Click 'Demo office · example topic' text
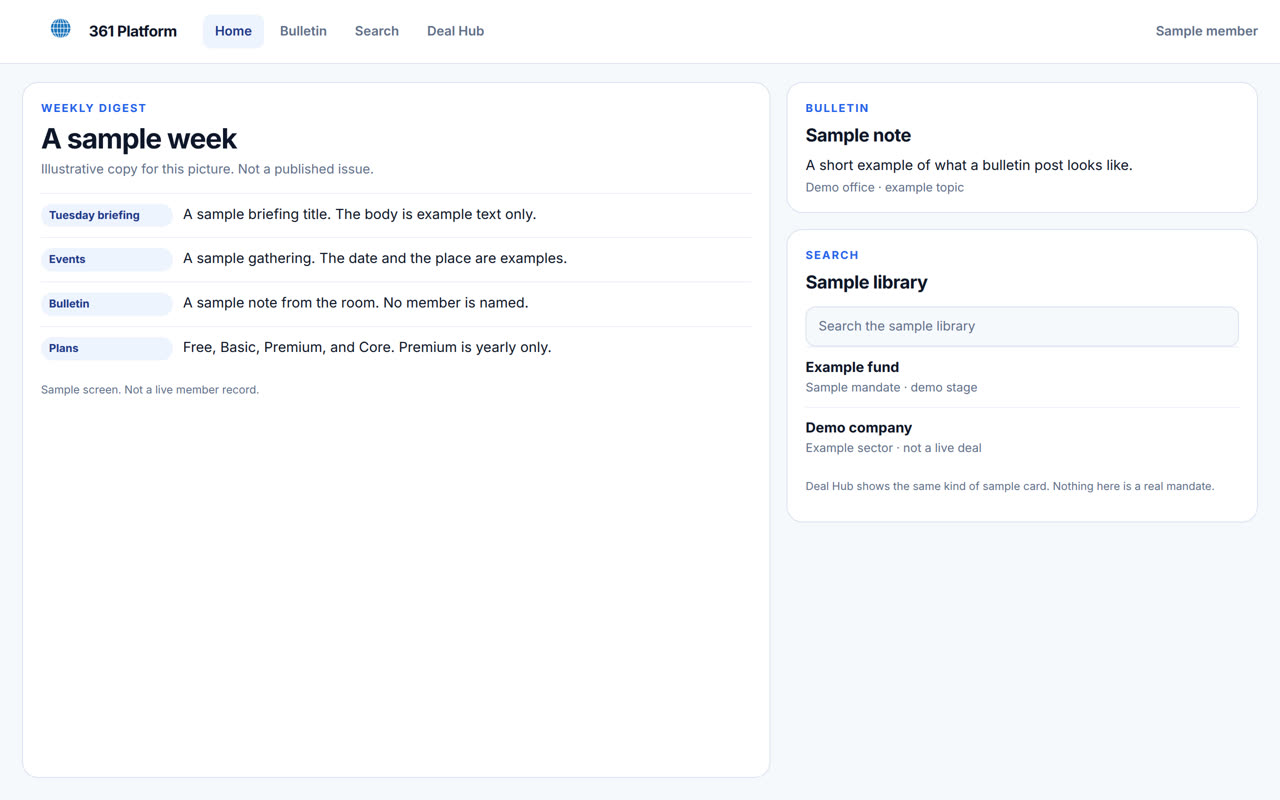The width and height of the screenshot is (1280, 800). point(885,187)
